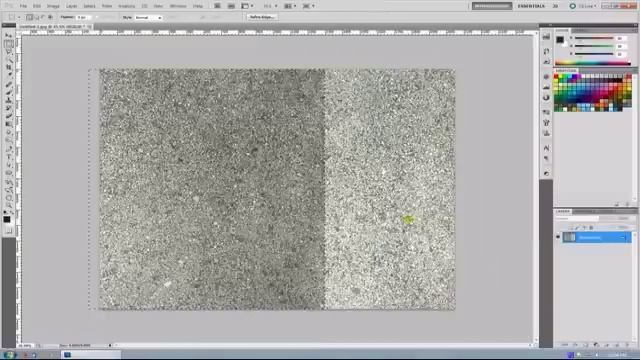Select the Move tool
Image resolution: width=640 pixels, height=360 pixels.
[x=8, y=36]
